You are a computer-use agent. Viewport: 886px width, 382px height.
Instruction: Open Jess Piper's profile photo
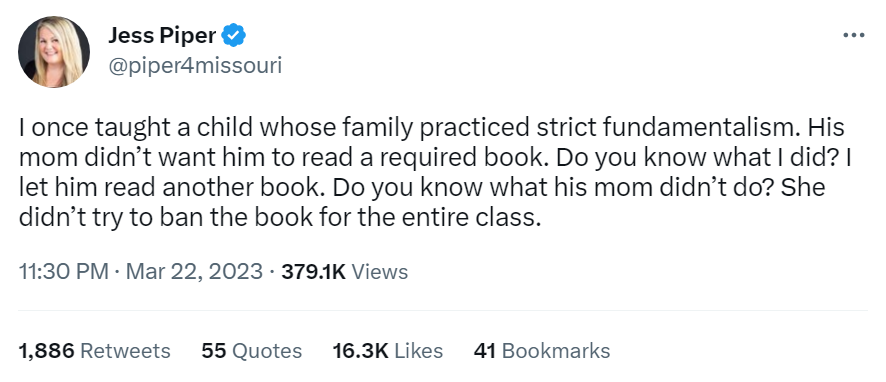coord(54,51)
